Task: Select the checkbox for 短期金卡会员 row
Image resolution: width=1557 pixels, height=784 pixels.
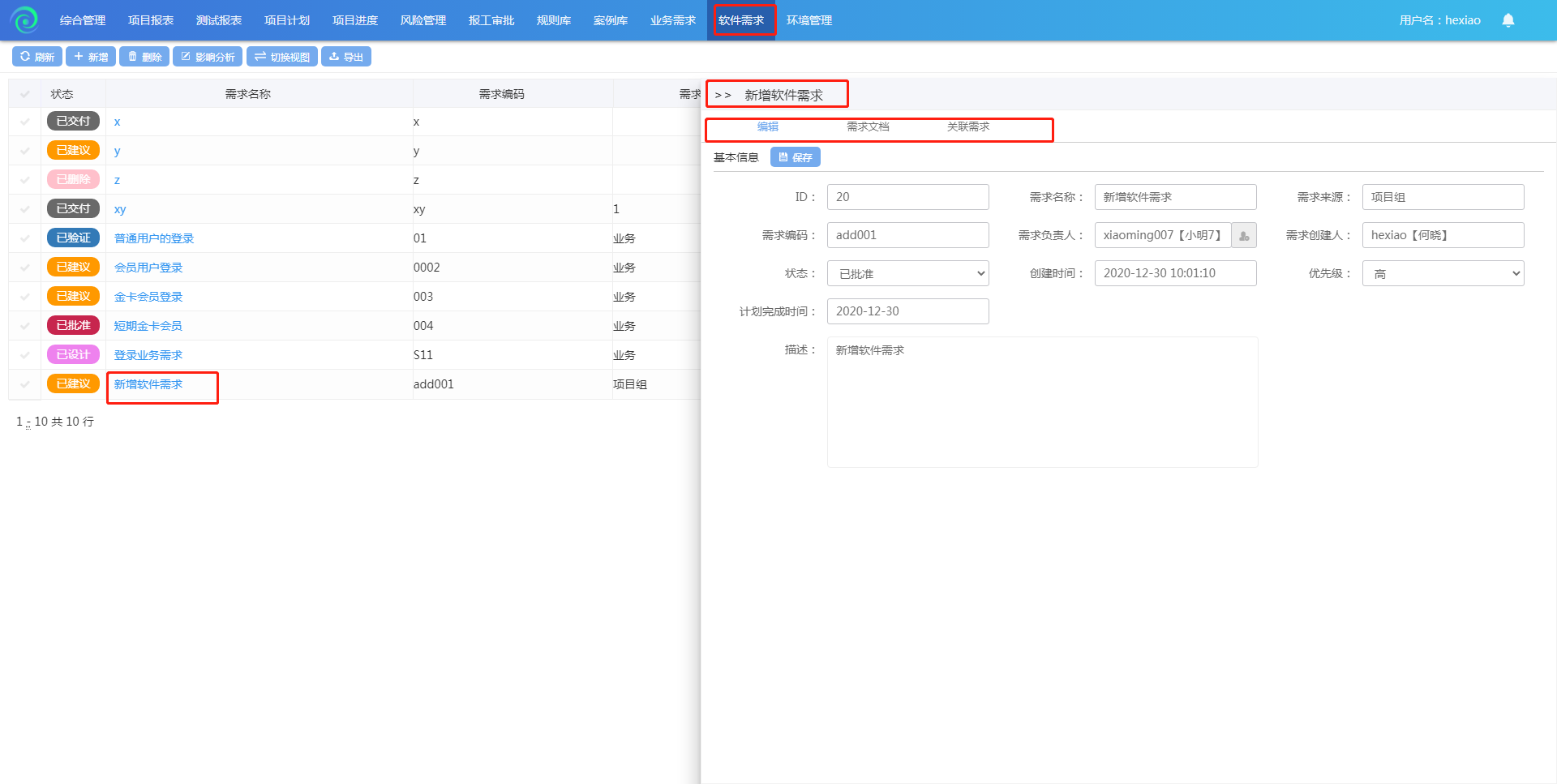Action: coord(25,326)
